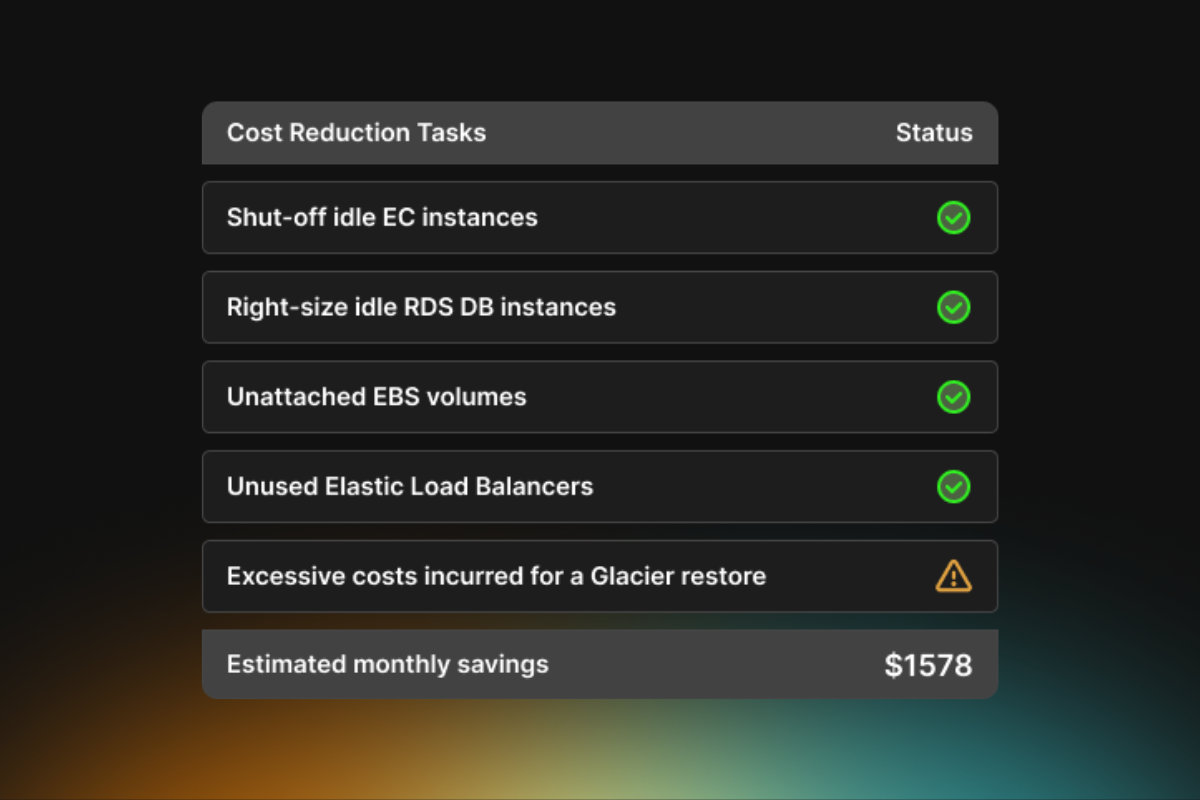The image size is (1200, 800).
Task: Click the 'Unattached EBS volumes' text
Action: pyautogui.click(x=376, y=397)
